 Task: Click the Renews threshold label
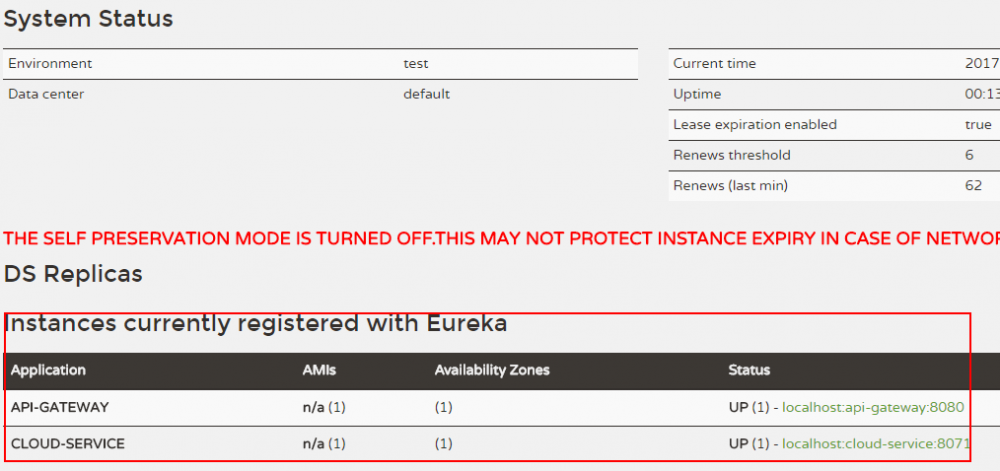(x=732, y=155)
